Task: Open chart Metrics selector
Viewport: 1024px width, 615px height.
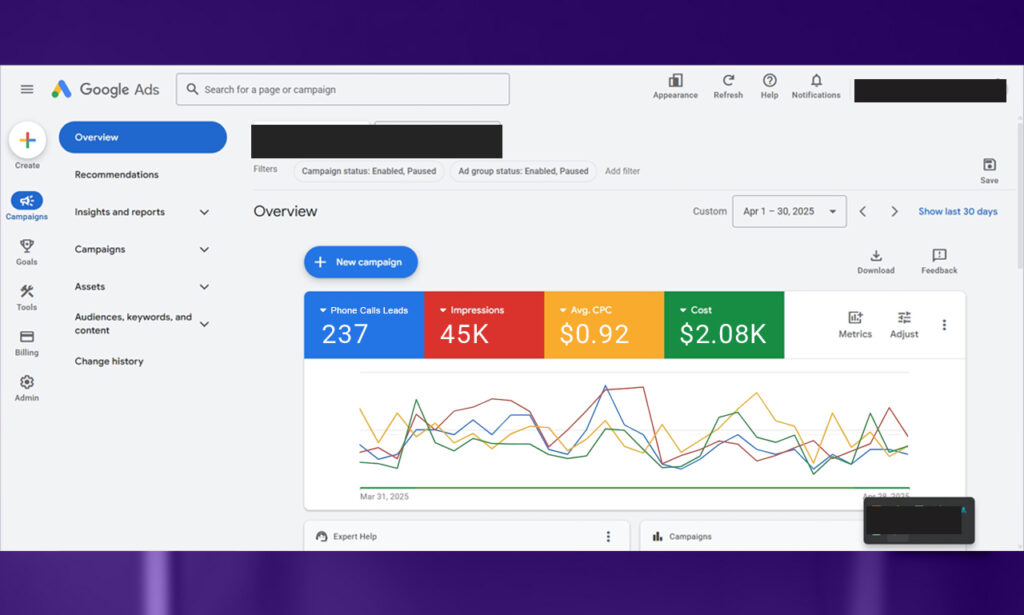Action: (x=855, y=324)
